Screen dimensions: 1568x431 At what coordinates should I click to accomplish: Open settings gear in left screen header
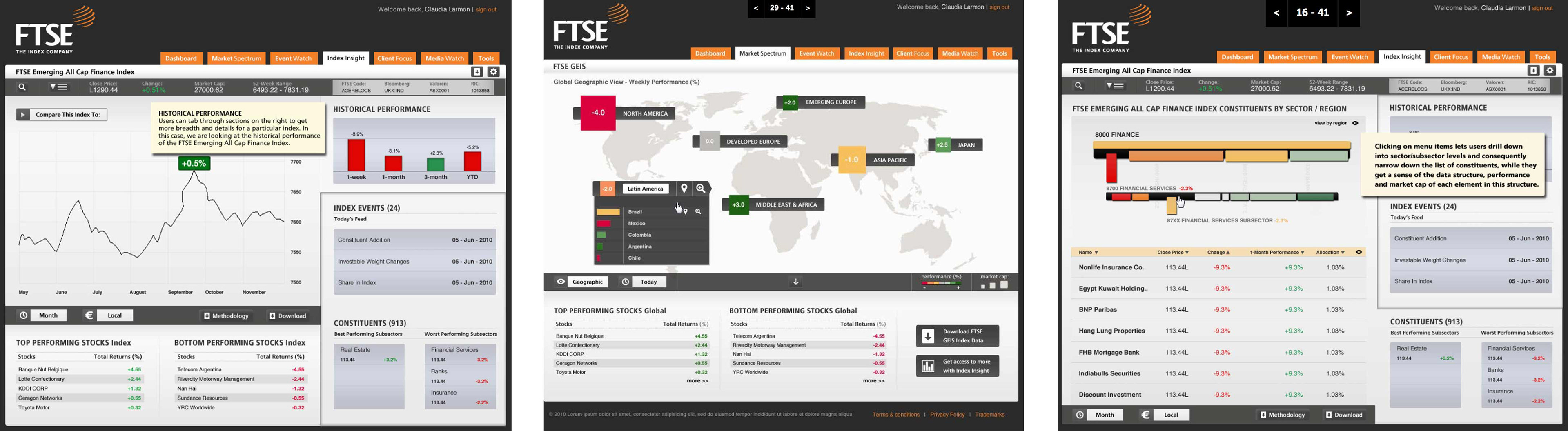tap(494, 72)
